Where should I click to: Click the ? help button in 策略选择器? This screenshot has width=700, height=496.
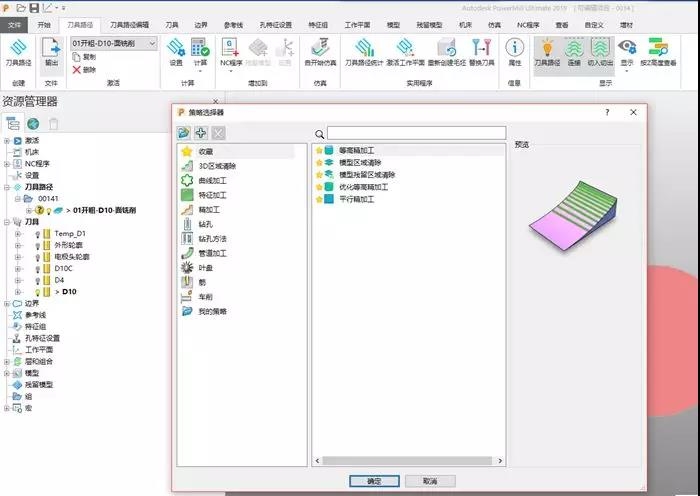(x=607, y=112)
